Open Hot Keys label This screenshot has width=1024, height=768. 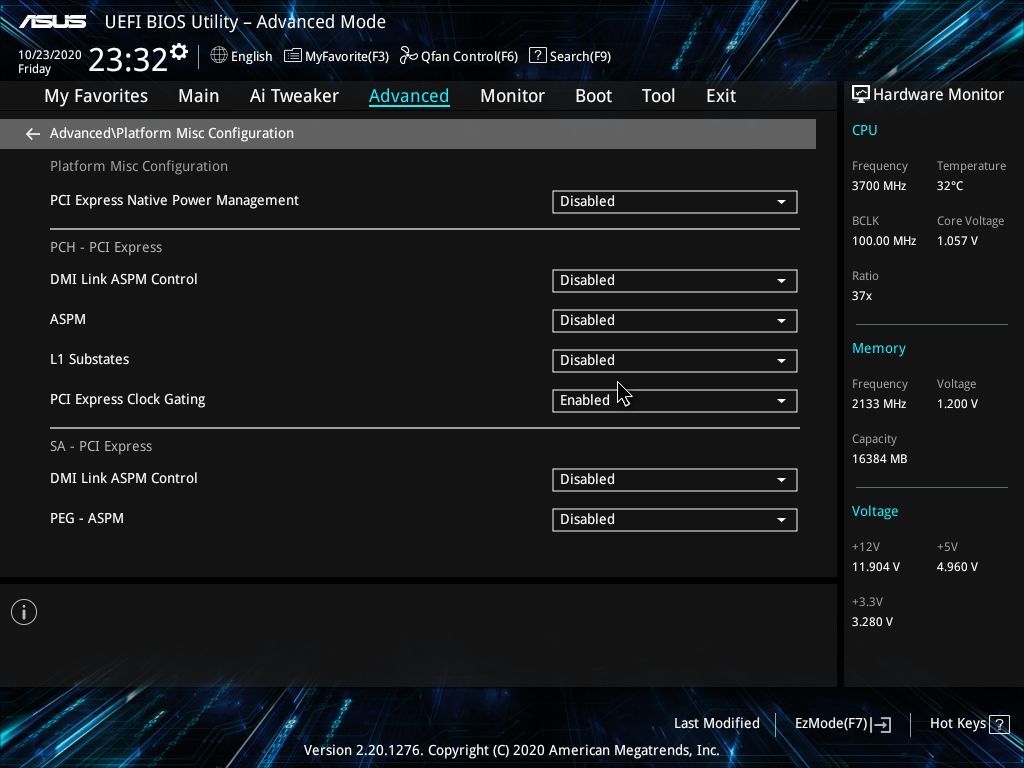(957, 724)
